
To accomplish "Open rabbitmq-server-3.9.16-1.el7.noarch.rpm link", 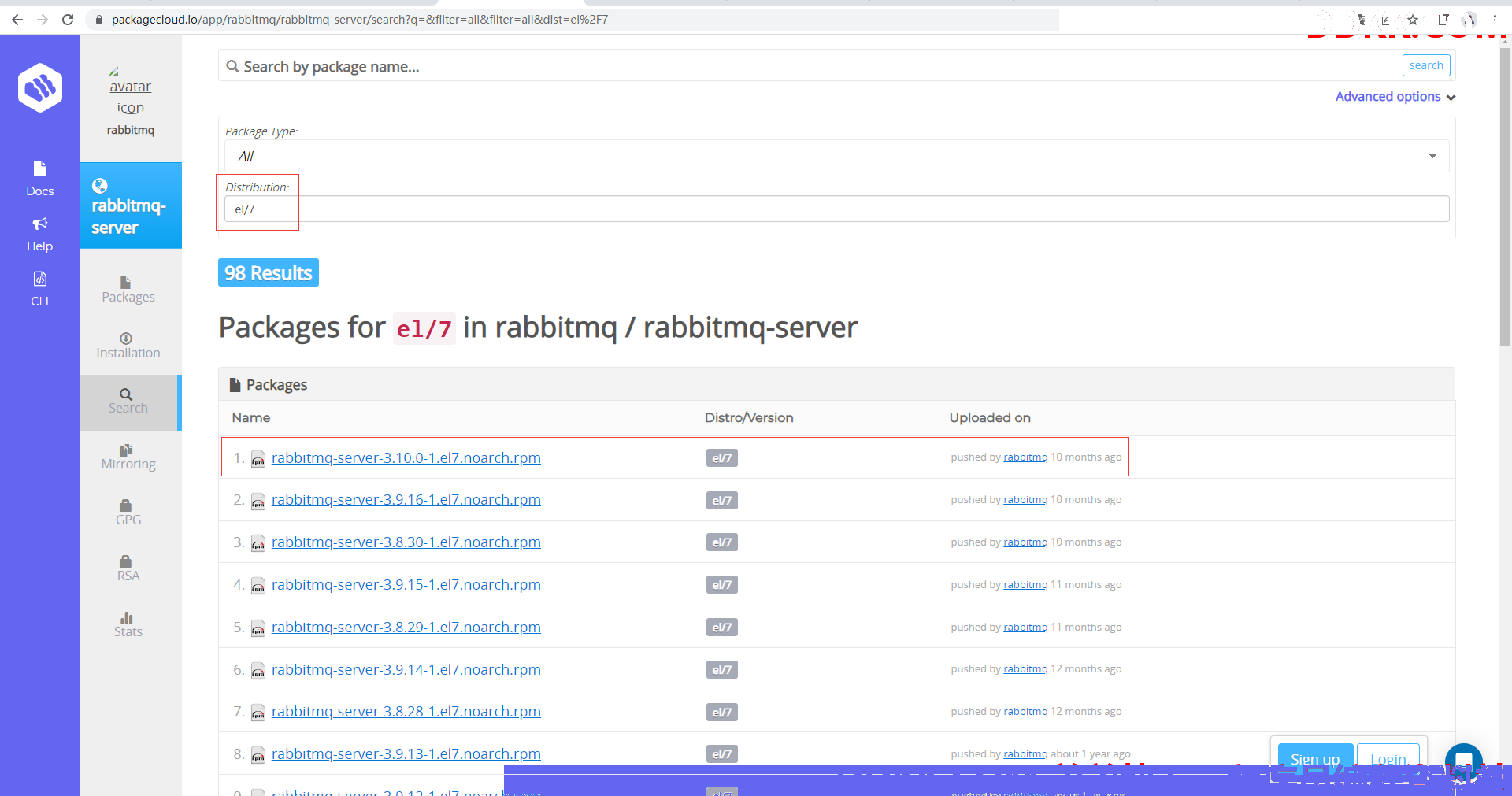I will [406, 500].
